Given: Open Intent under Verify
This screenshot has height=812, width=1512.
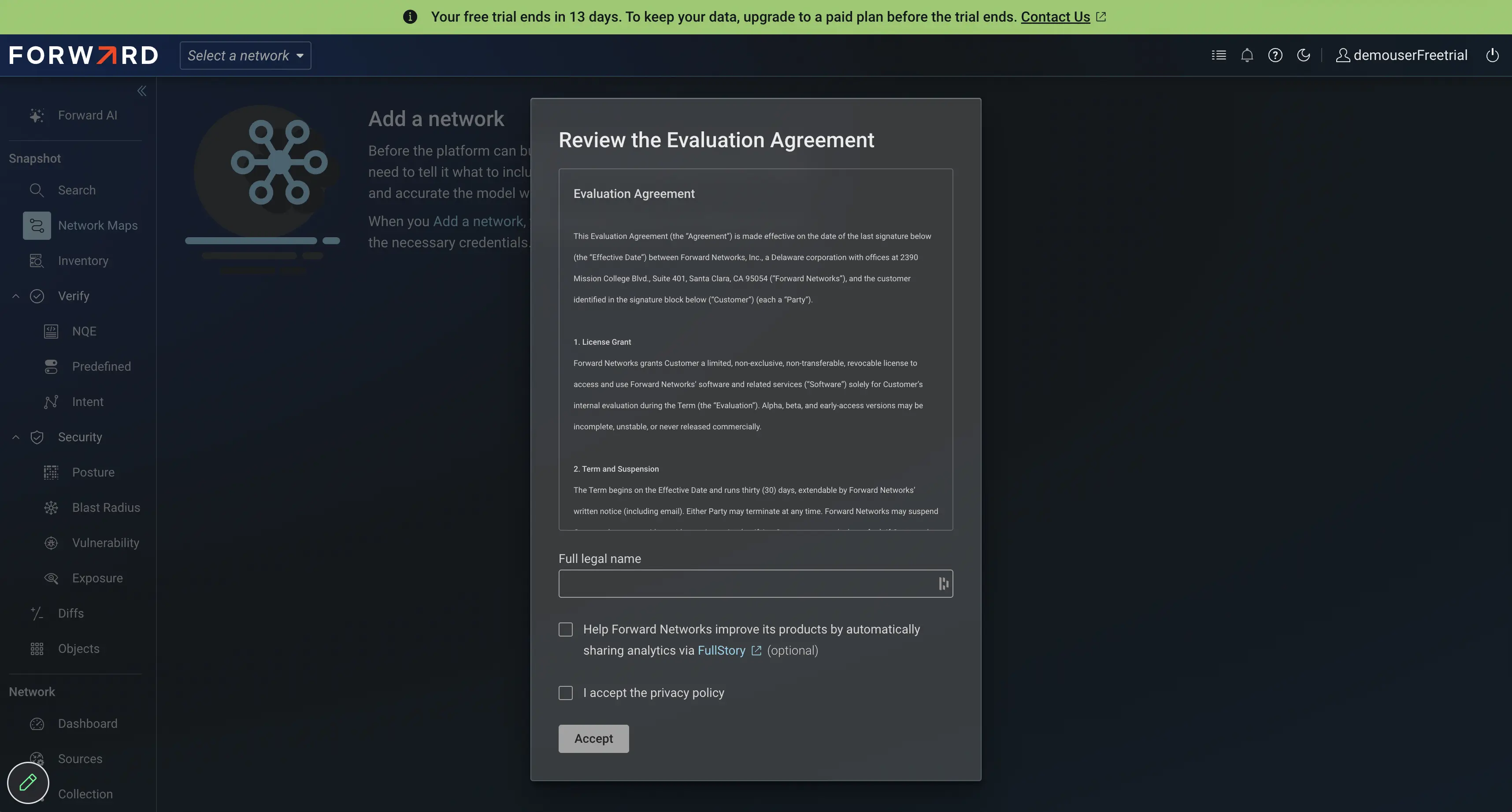Looking at the screenshot, I should point(88,402).
